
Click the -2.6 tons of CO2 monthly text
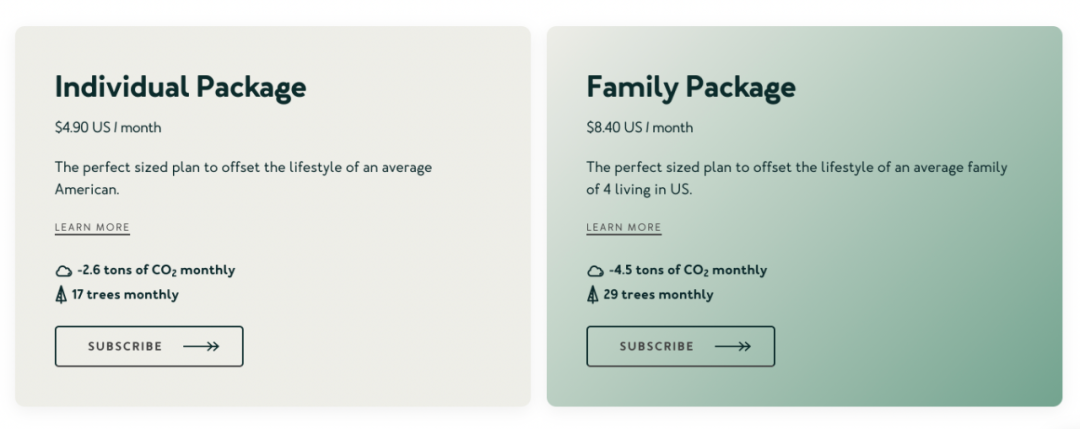(x=156, y=270)
